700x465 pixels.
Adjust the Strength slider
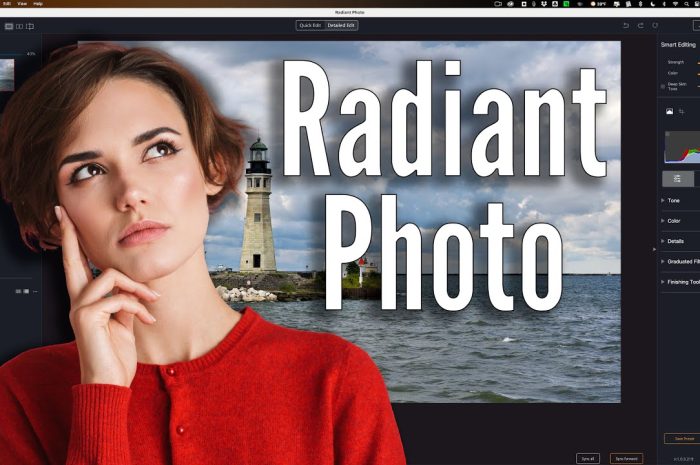(x=698, y=62)
